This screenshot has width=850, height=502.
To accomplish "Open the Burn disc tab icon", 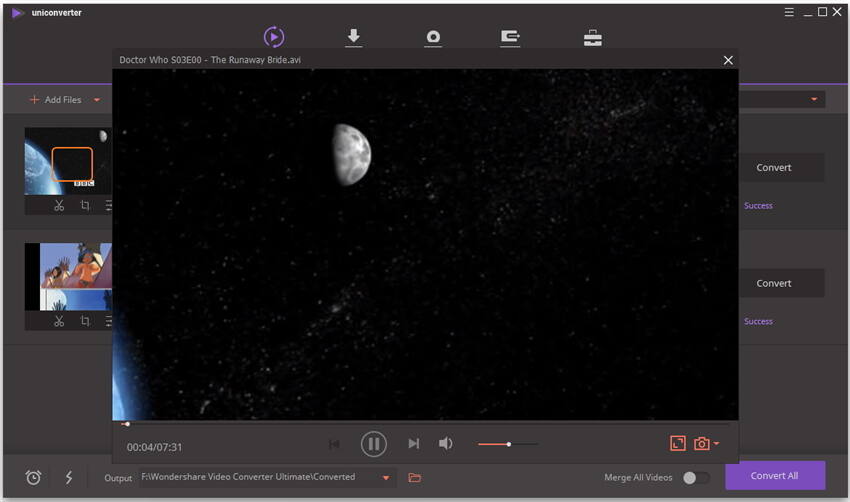I will click(433, 37).
